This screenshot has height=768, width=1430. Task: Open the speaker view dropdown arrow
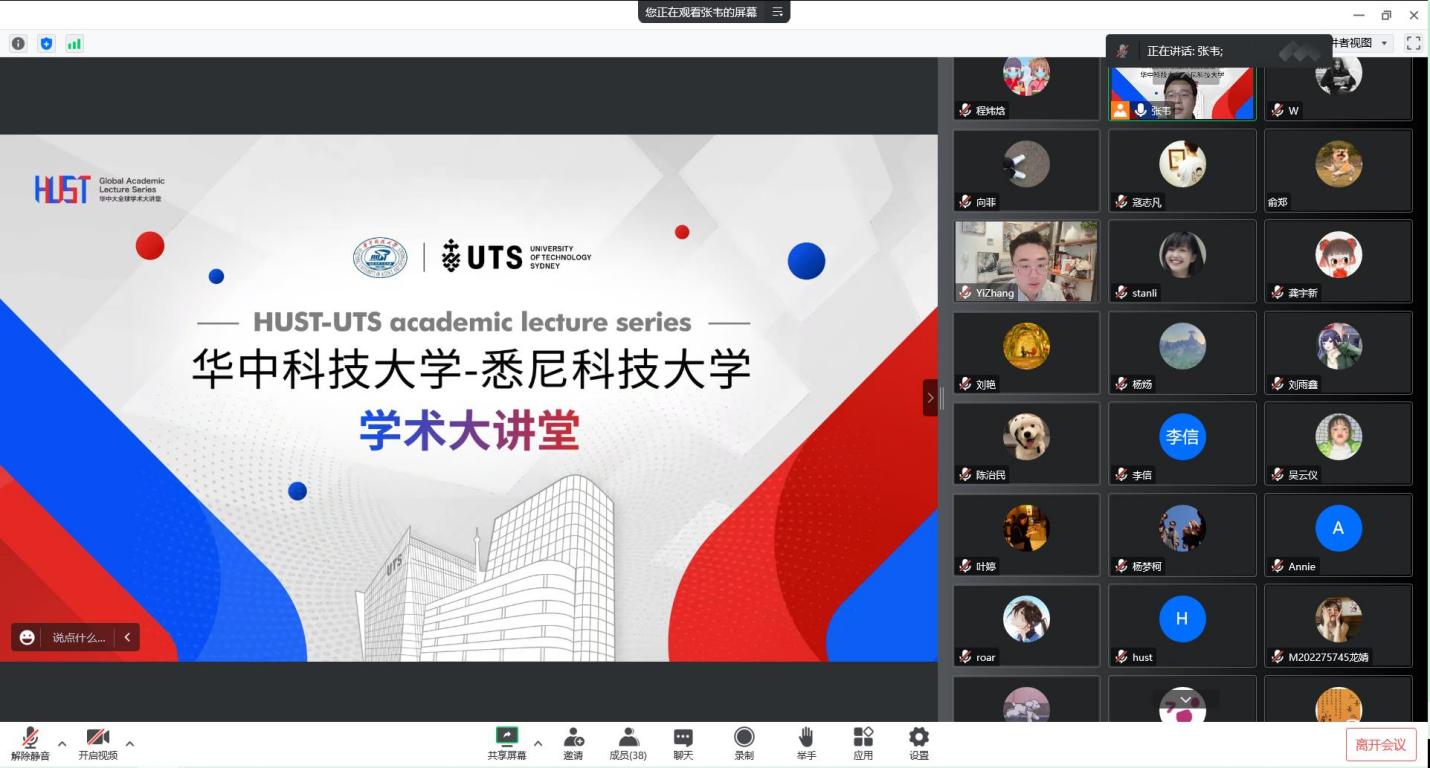(1385, 43)
